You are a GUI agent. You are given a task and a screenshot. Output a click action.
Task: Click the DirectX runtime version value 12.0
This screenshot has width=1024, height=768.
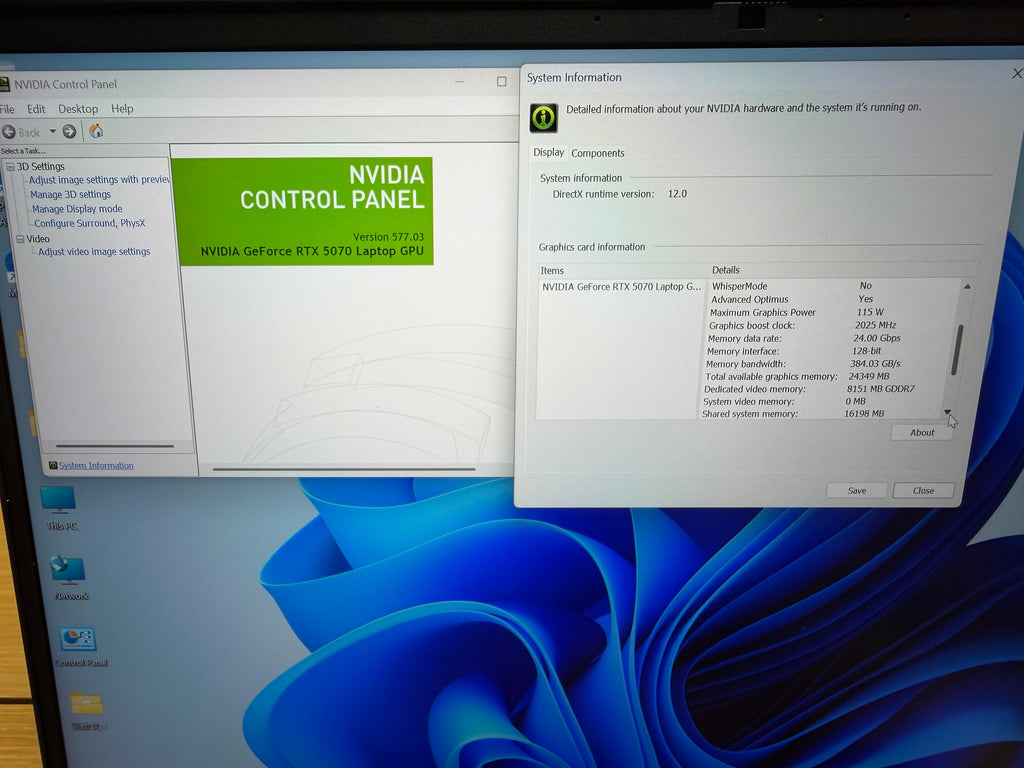click(x=677, y=194)
